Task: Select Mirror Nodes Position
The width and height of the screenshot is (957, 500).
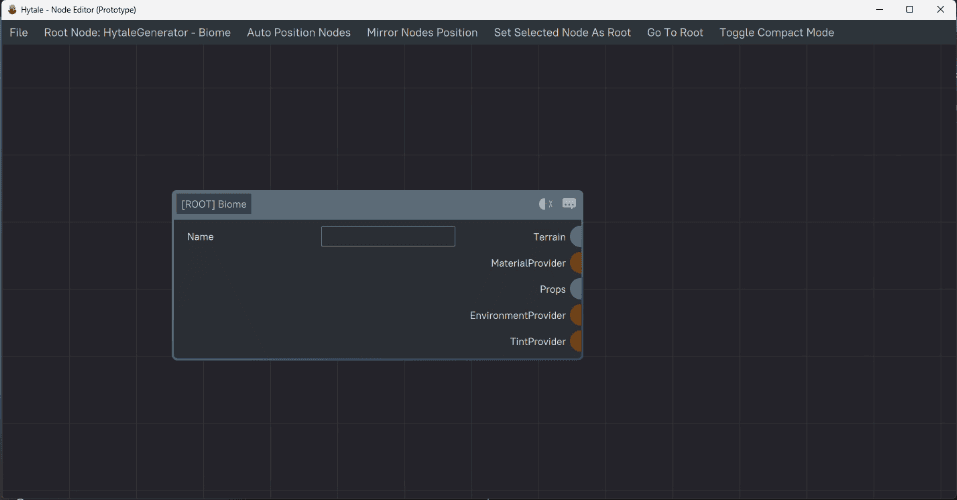Action: [x=422, y=32]
